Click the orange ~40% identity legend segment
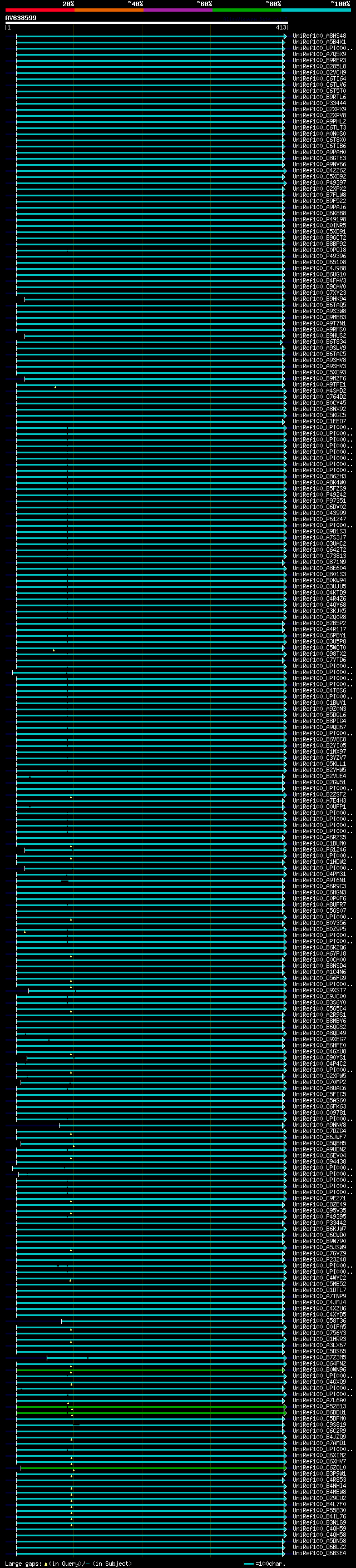The image size is (356, 1568). click(x=109, y=10)
